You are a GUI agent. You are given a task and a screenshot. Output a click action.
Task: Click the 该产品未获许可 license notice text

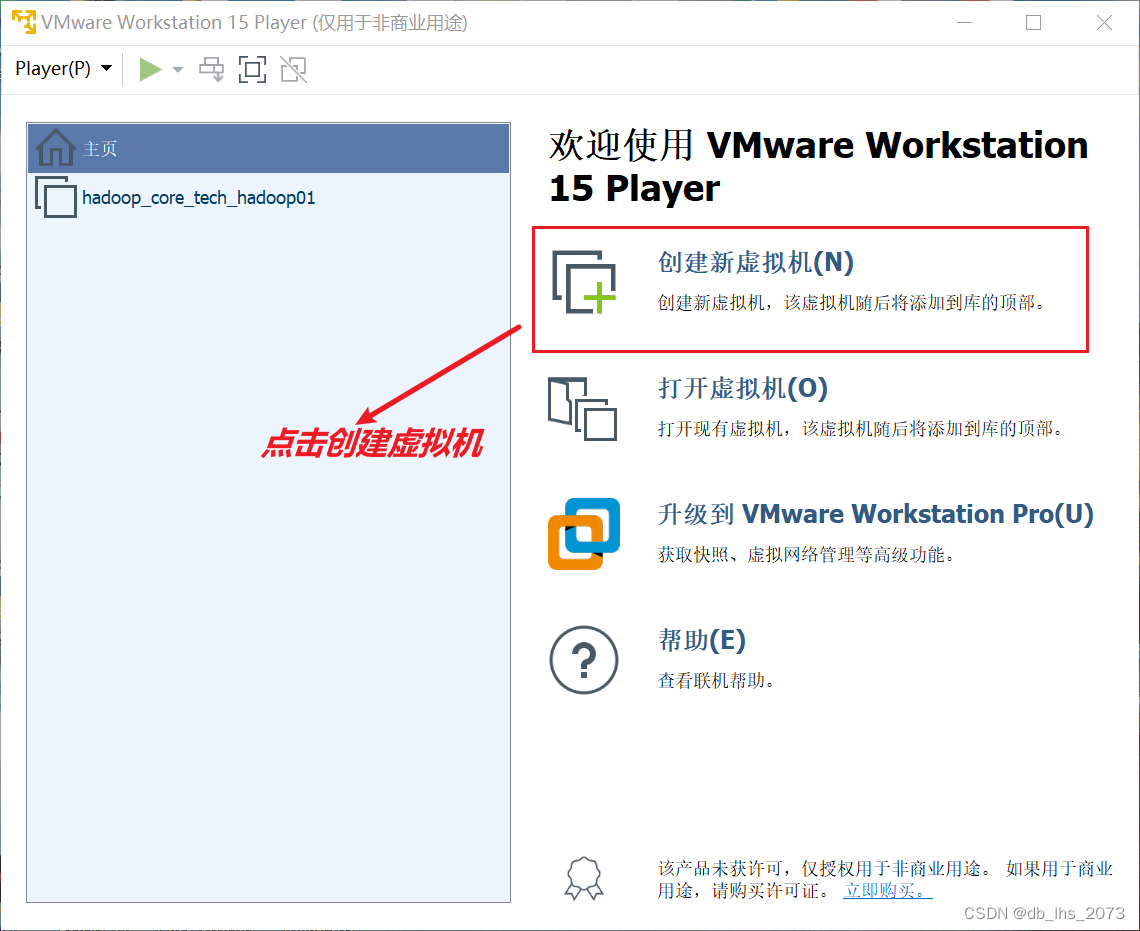pyautogui.click(x=885, y=879)
